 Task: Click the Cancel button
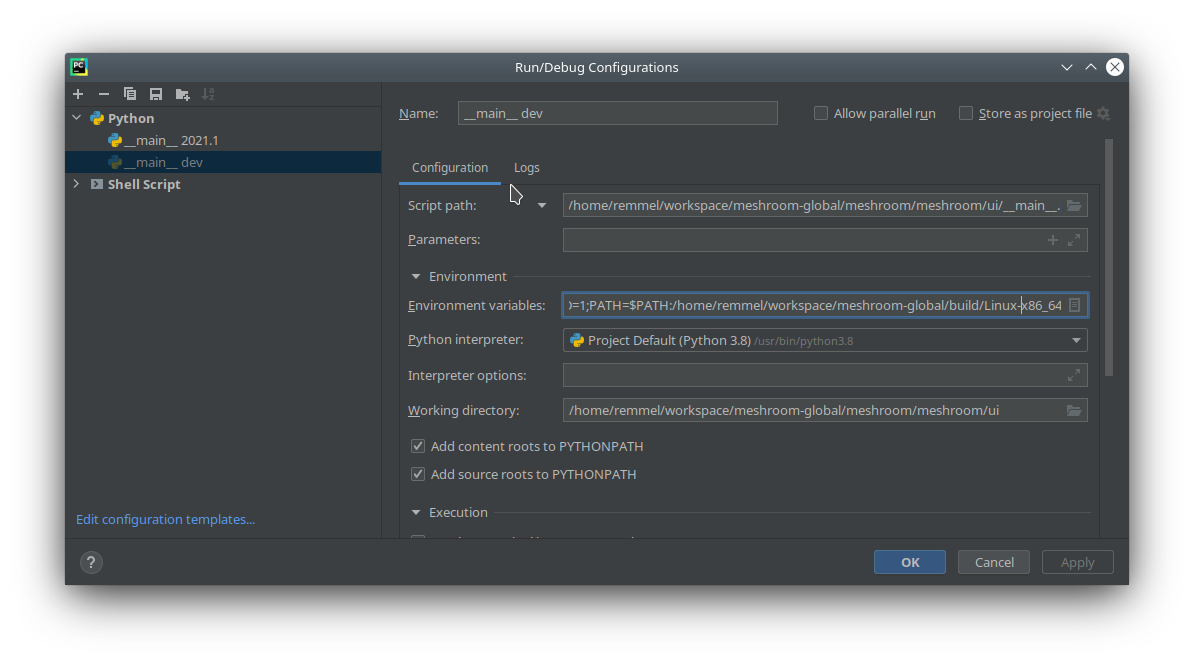coord(994,562)
